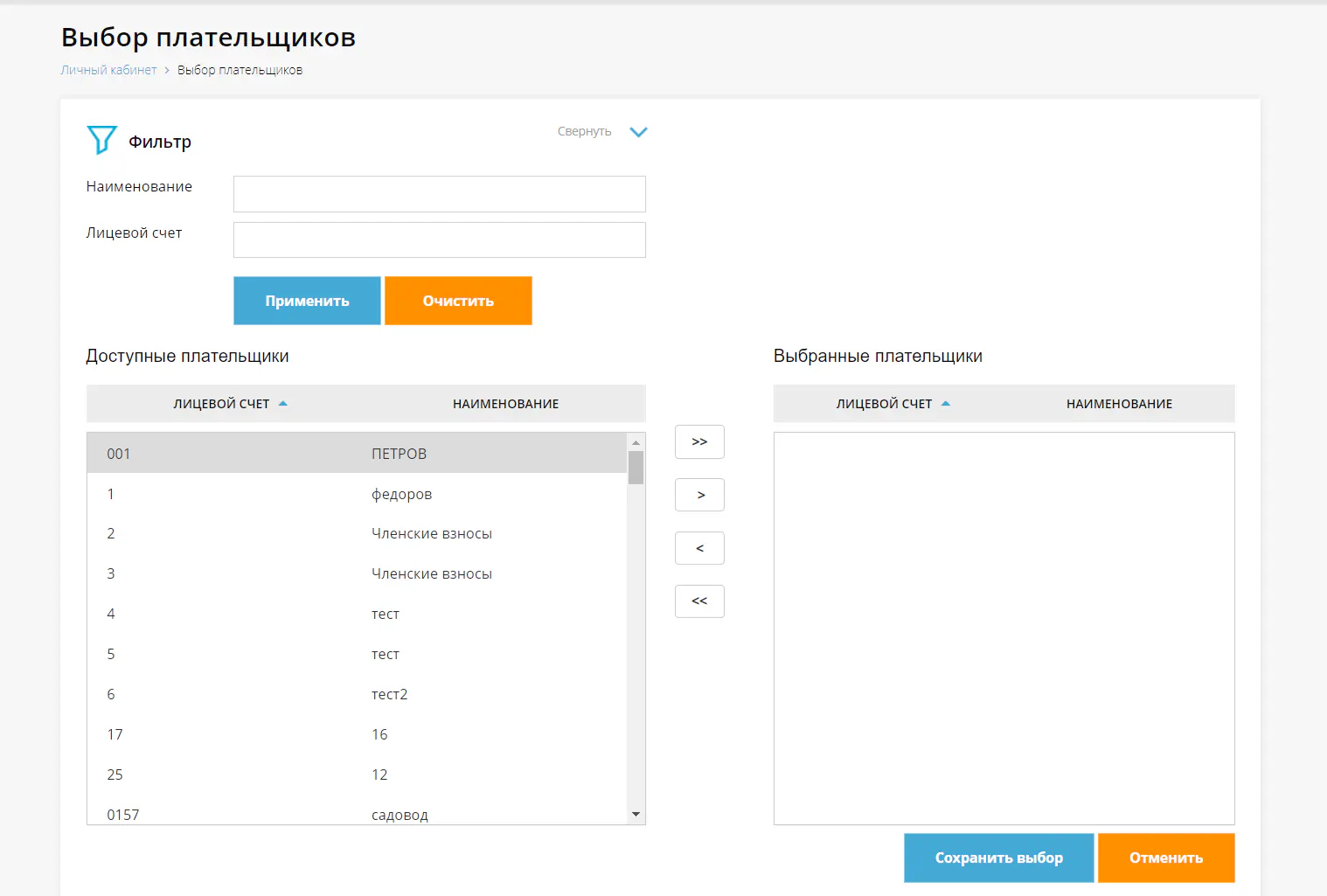
Task: Click the Свернуть collapse link
Action: point(584,132)
